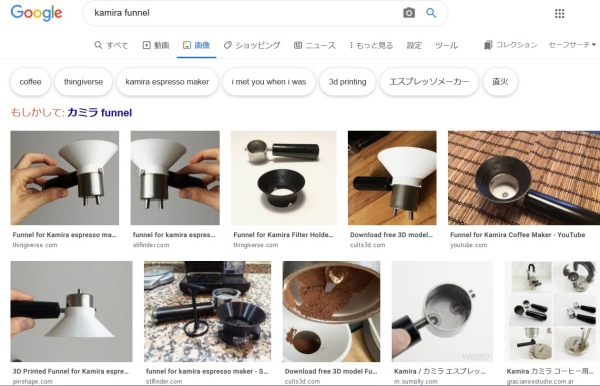The width and height of the screenshot is (600, 386).
Task: Click title '3D Printed Funnel for Kamira espre...'
Action: 71,371
